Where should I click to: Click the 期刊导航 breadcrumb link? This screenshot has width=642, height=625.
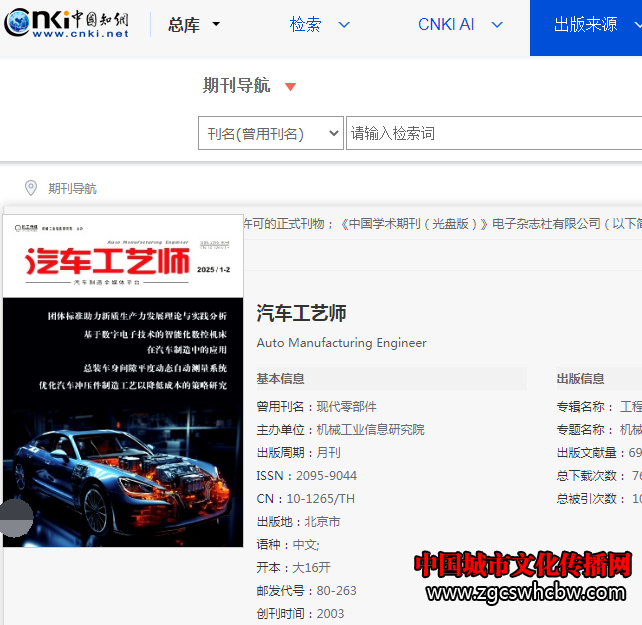[x=72, y=188]
